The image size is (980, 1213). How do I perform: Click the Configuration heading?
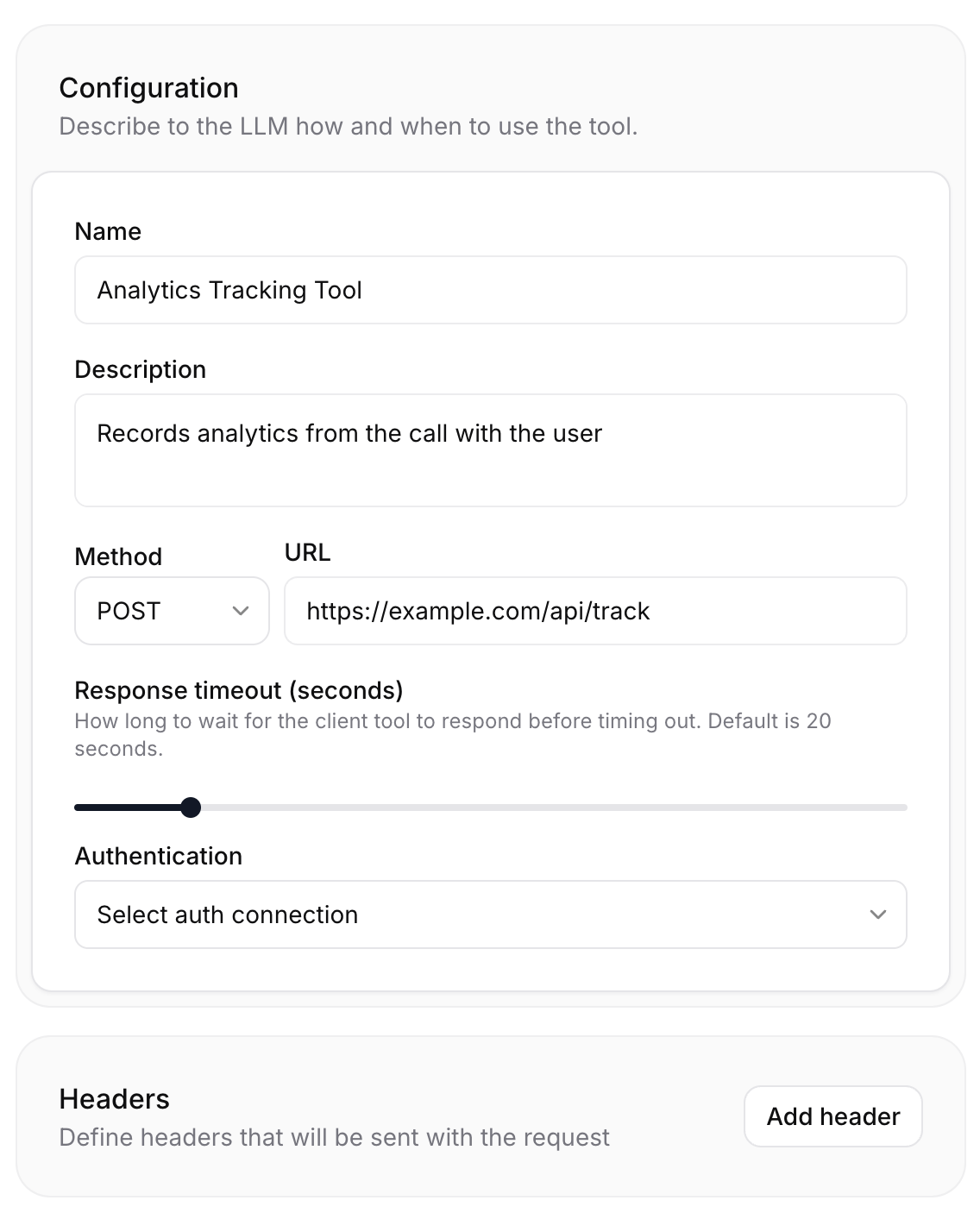pos(148,87)
